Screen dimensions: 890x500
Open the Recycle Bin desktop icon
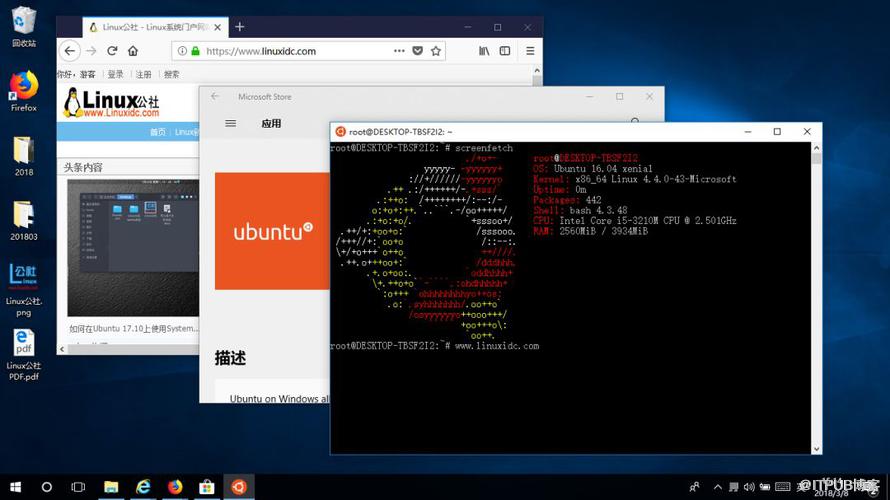23,26
